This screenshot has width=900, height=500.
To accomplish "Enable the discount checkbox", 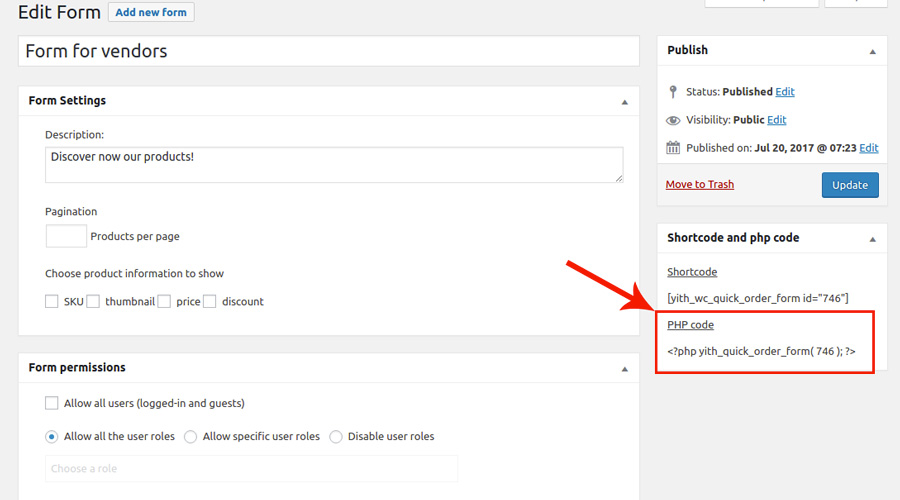I will point(210,301).
